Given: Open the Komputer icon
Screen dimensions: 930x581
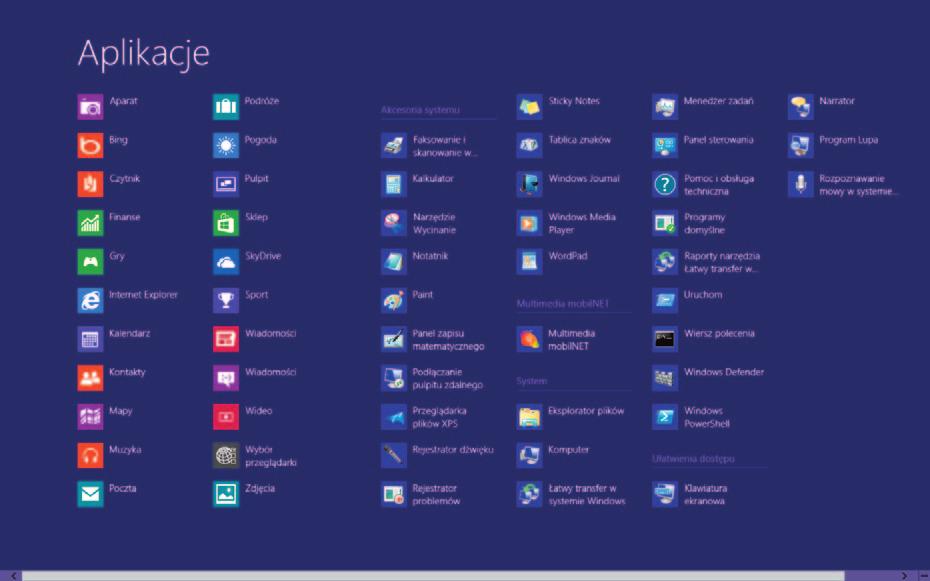Looking at the screenshot, I should (x=529, y=455).
